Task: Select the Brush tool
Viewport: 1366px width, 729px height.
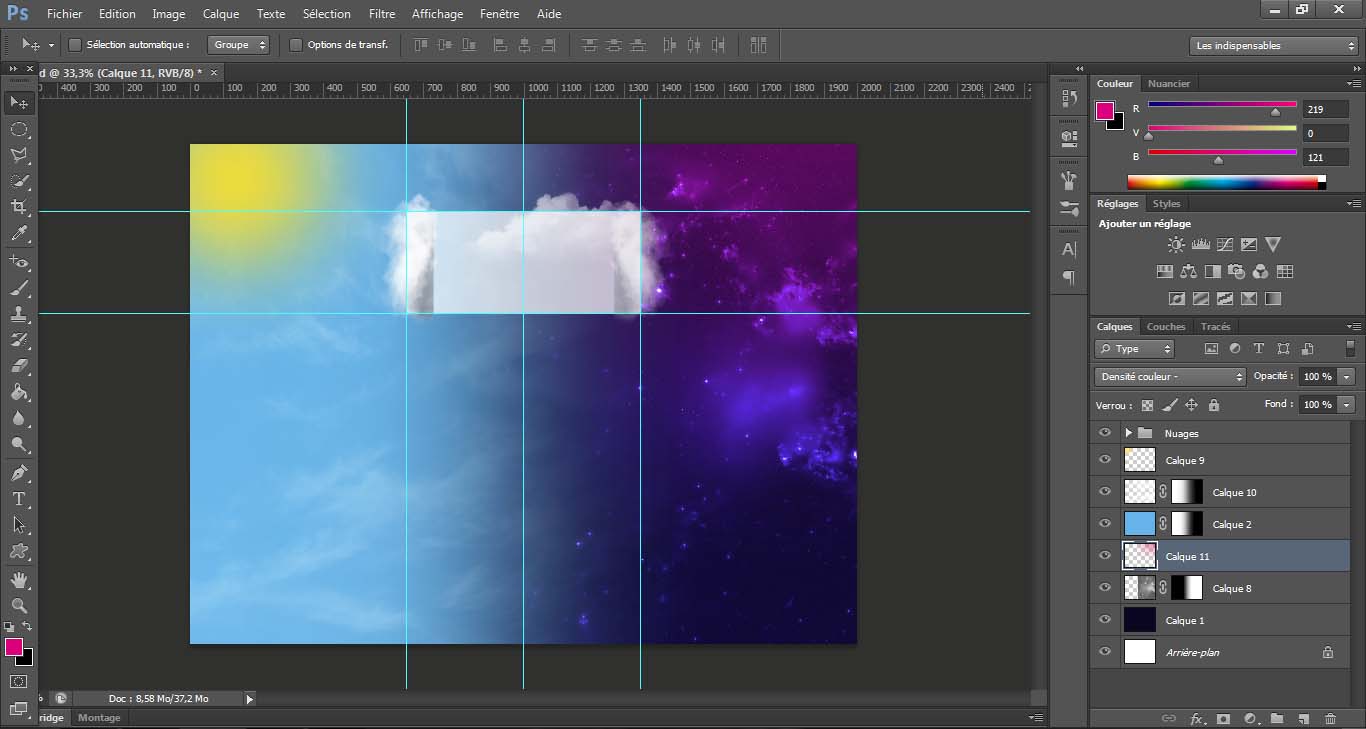Action: 19,288
